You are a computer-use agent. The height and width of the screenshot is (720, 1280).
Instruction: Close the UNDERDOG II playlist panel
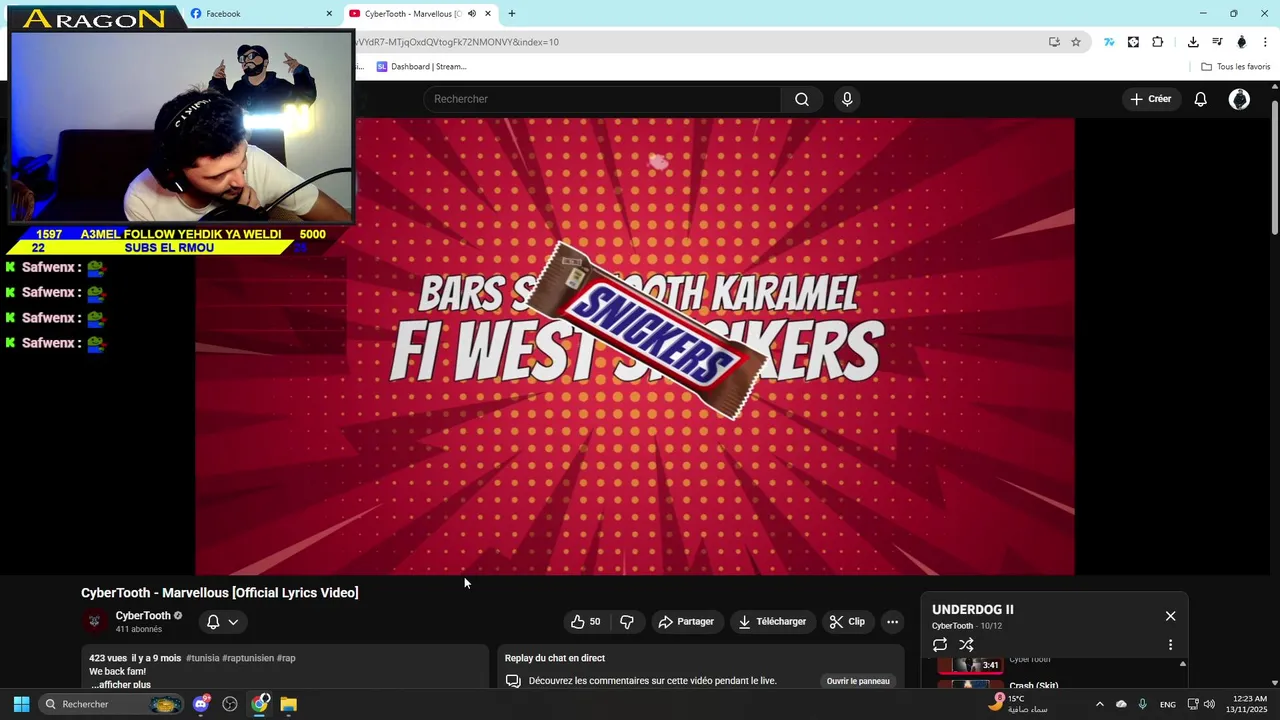coord(1170,616)
